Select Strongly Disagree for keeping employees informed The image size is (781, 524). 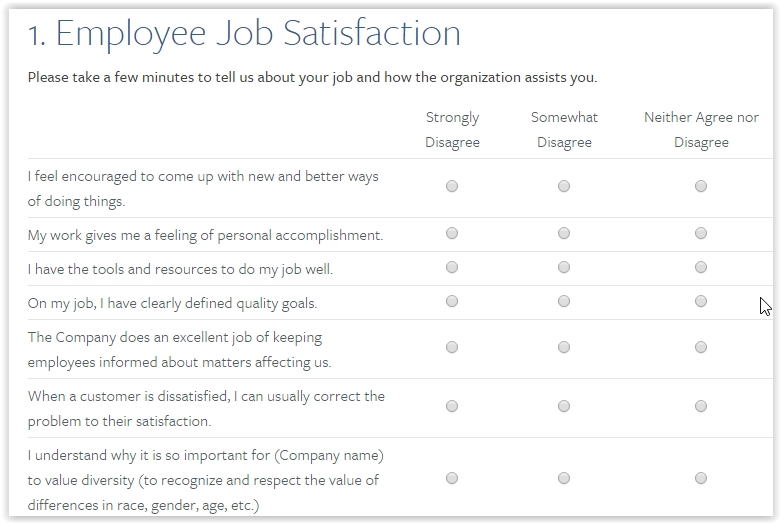click(452, 348)
